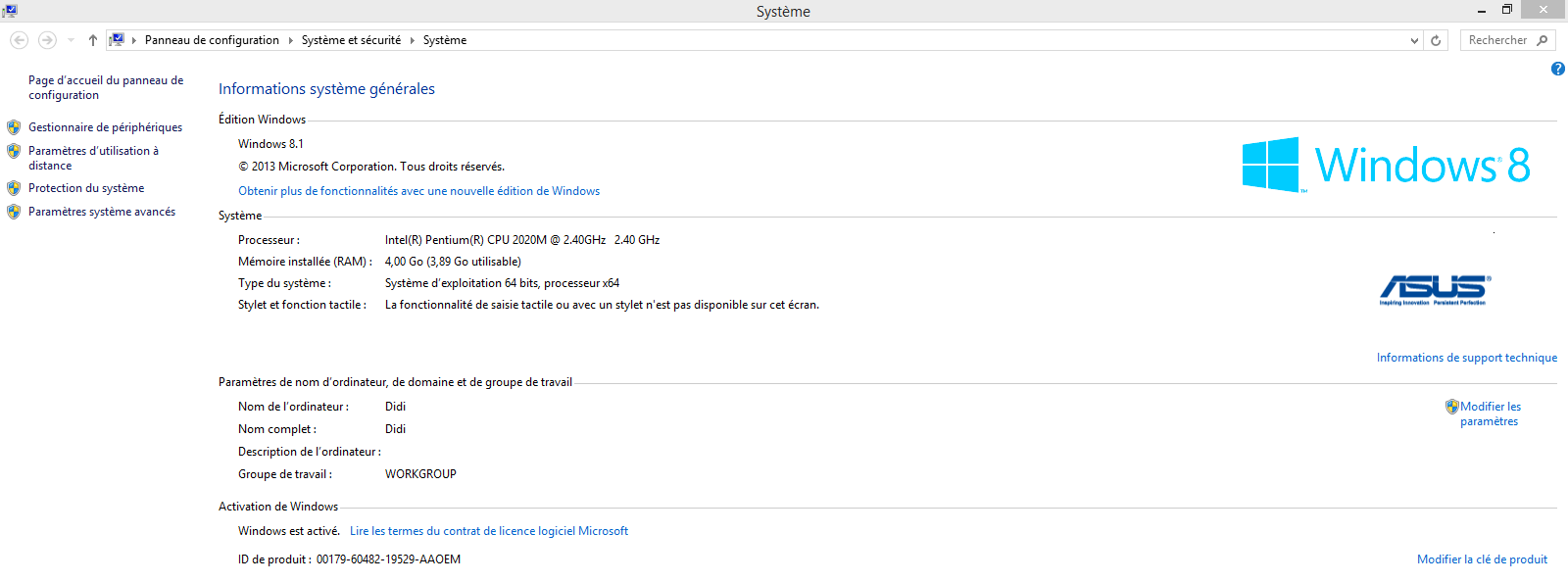
Task: Click the 4,00 Go installed memory value
Action: [453, 262]
